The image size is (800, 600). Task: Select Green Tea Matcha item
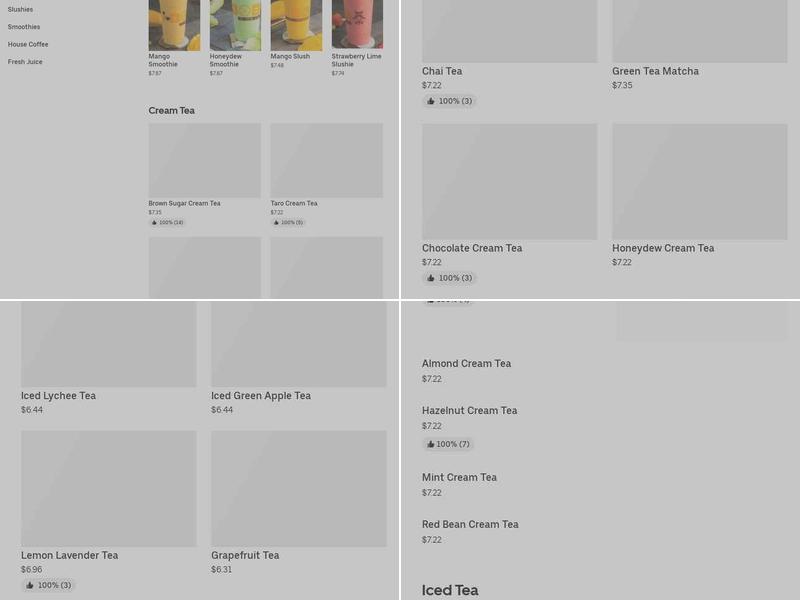point(699,46)
